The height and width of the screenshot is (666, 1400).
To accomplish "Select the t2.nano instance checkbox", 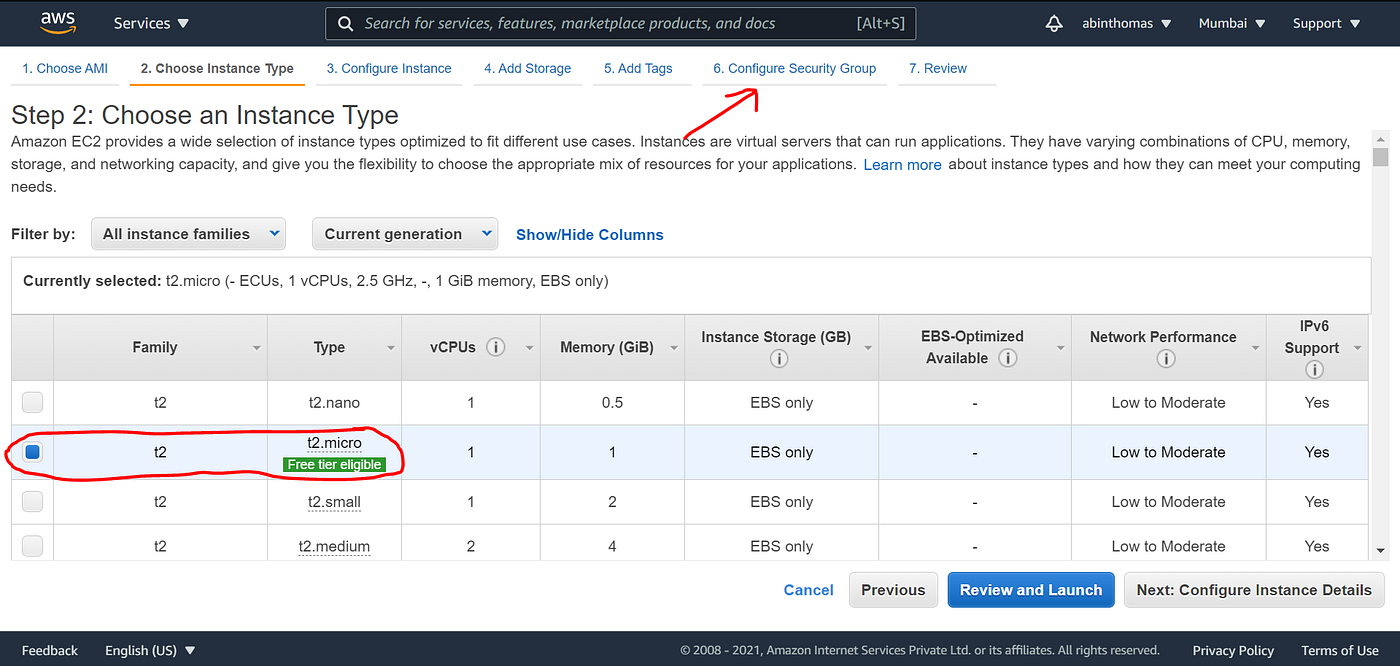I will click(x=33, y=402).
